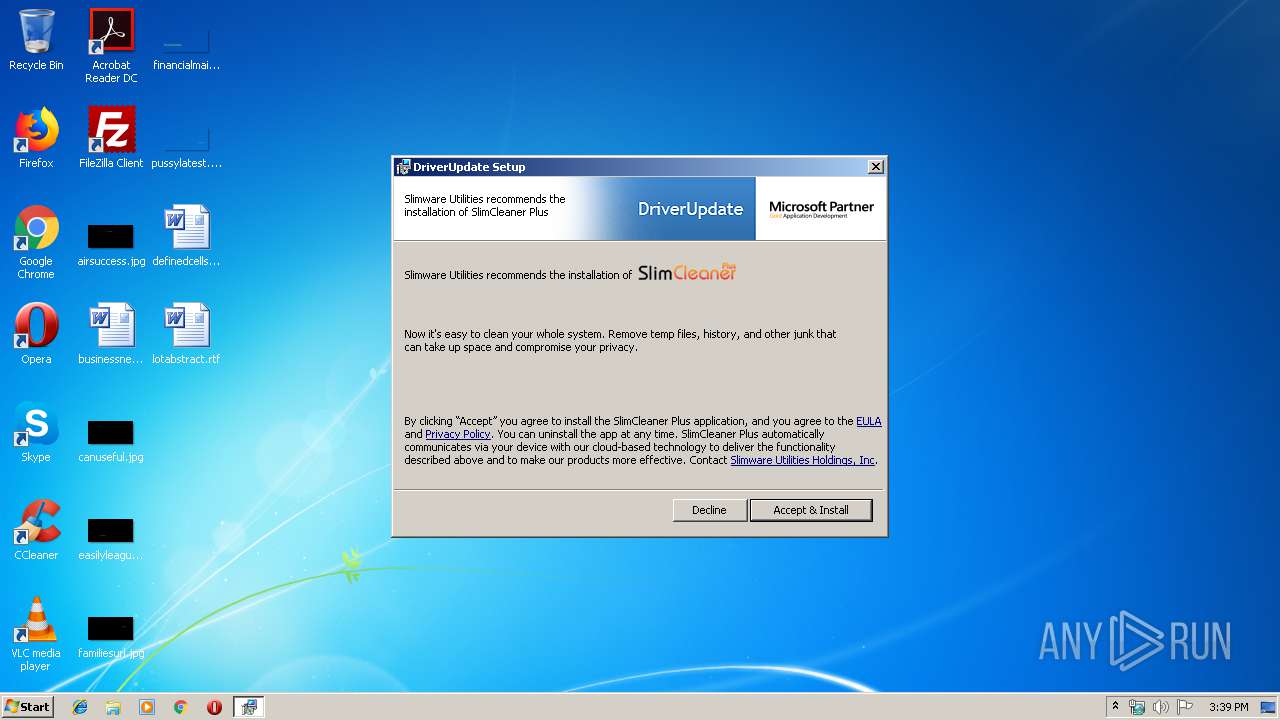Open the Windows Start menu
The image size is (1280, 720).
tap(27, 707)
